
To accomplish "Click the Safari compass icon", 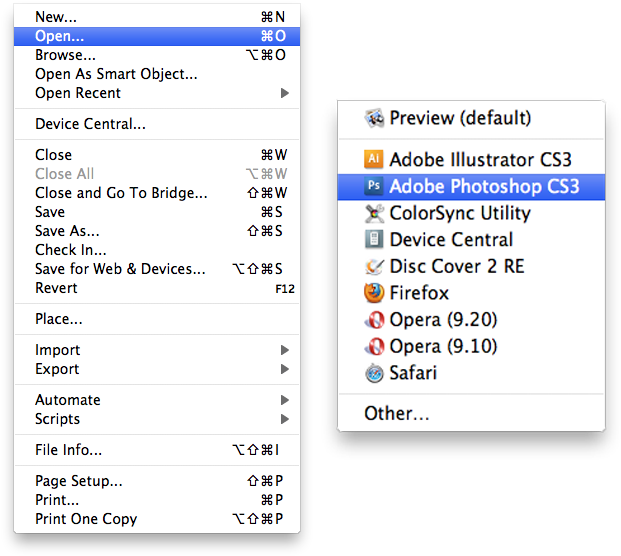I will (x=374, y=373).
